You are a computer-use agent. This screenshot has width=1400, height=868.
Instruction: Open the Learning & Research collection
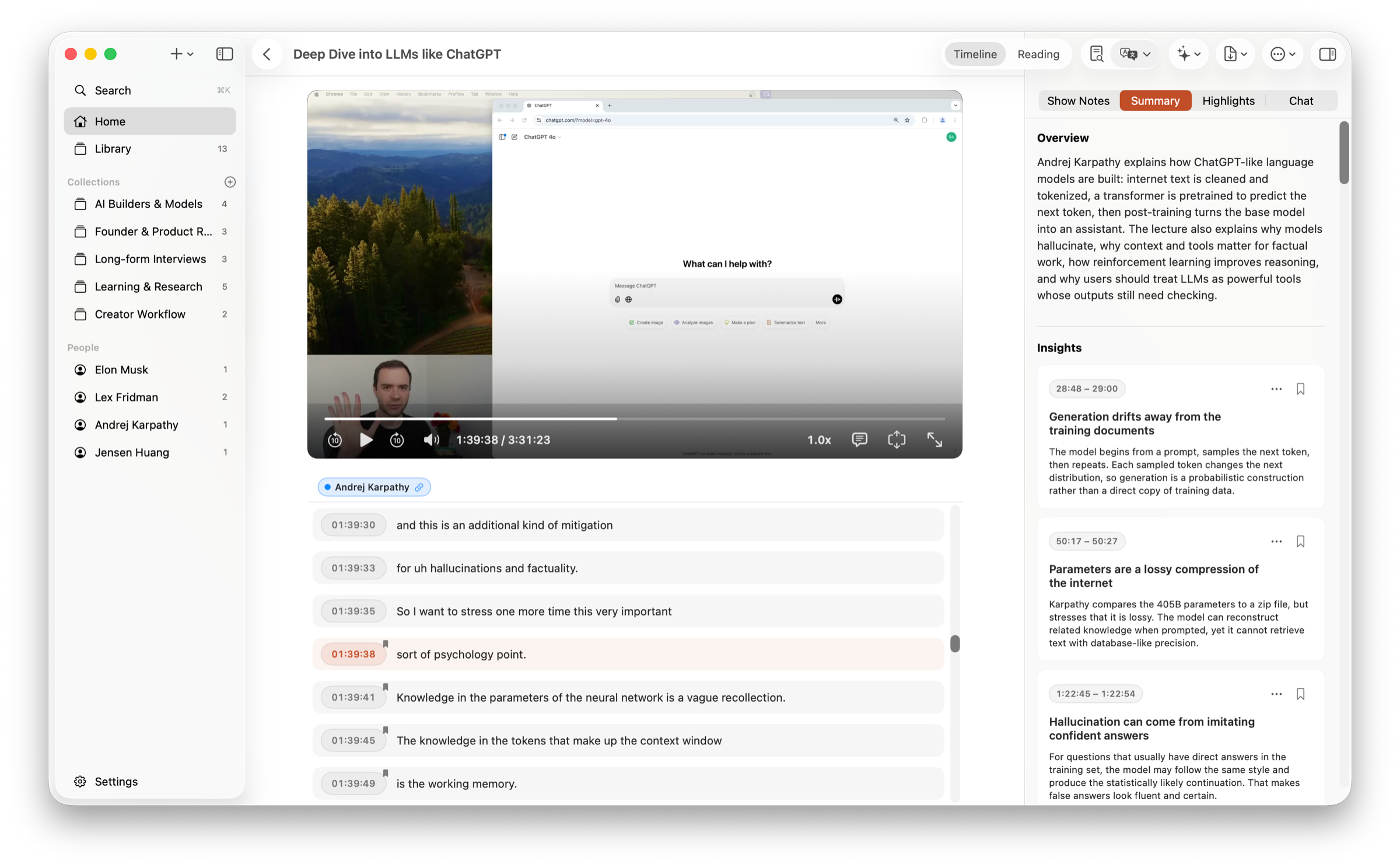(150, 286)
